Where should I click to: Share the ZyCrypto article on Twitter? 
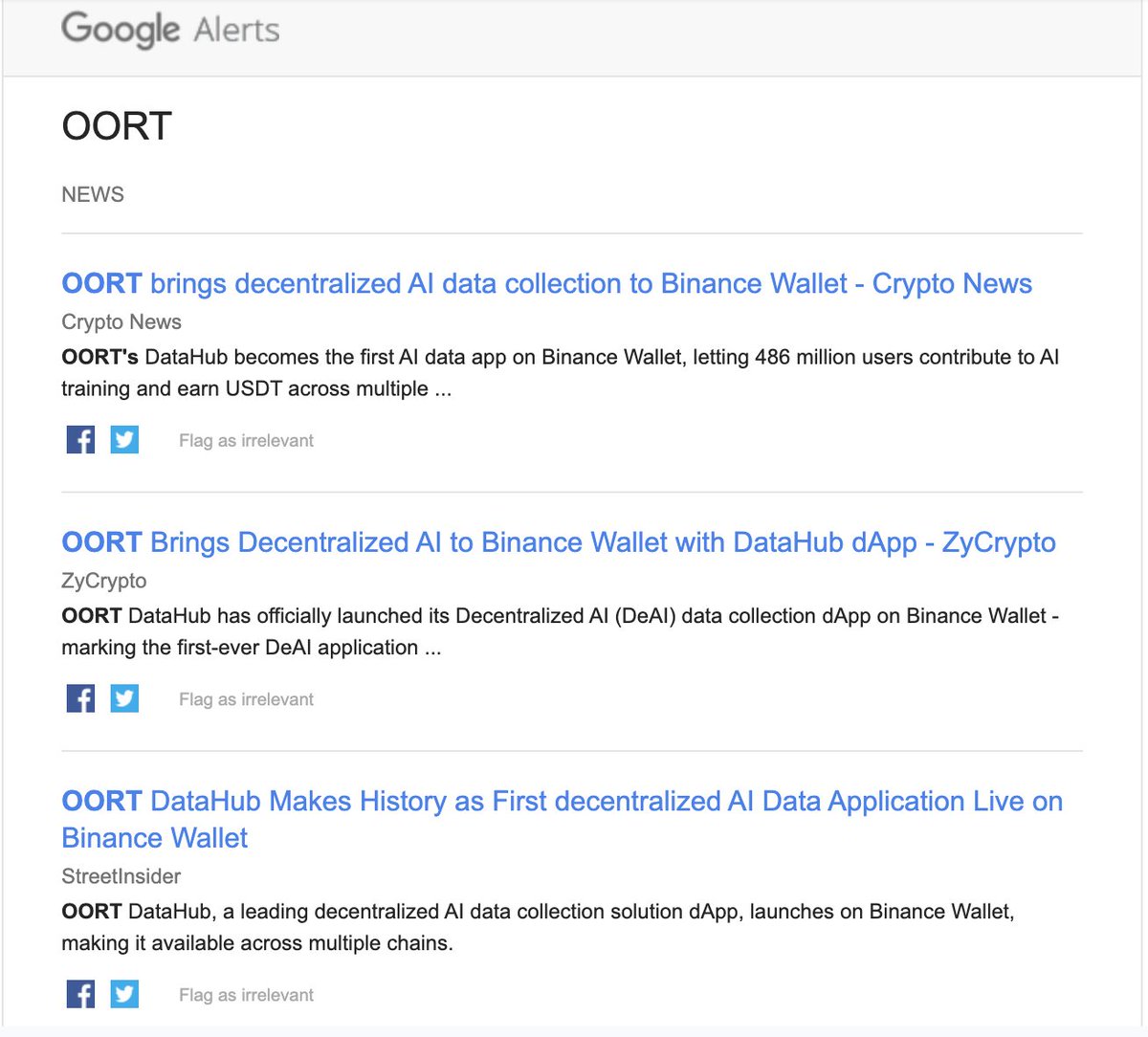tap(124, 698)
